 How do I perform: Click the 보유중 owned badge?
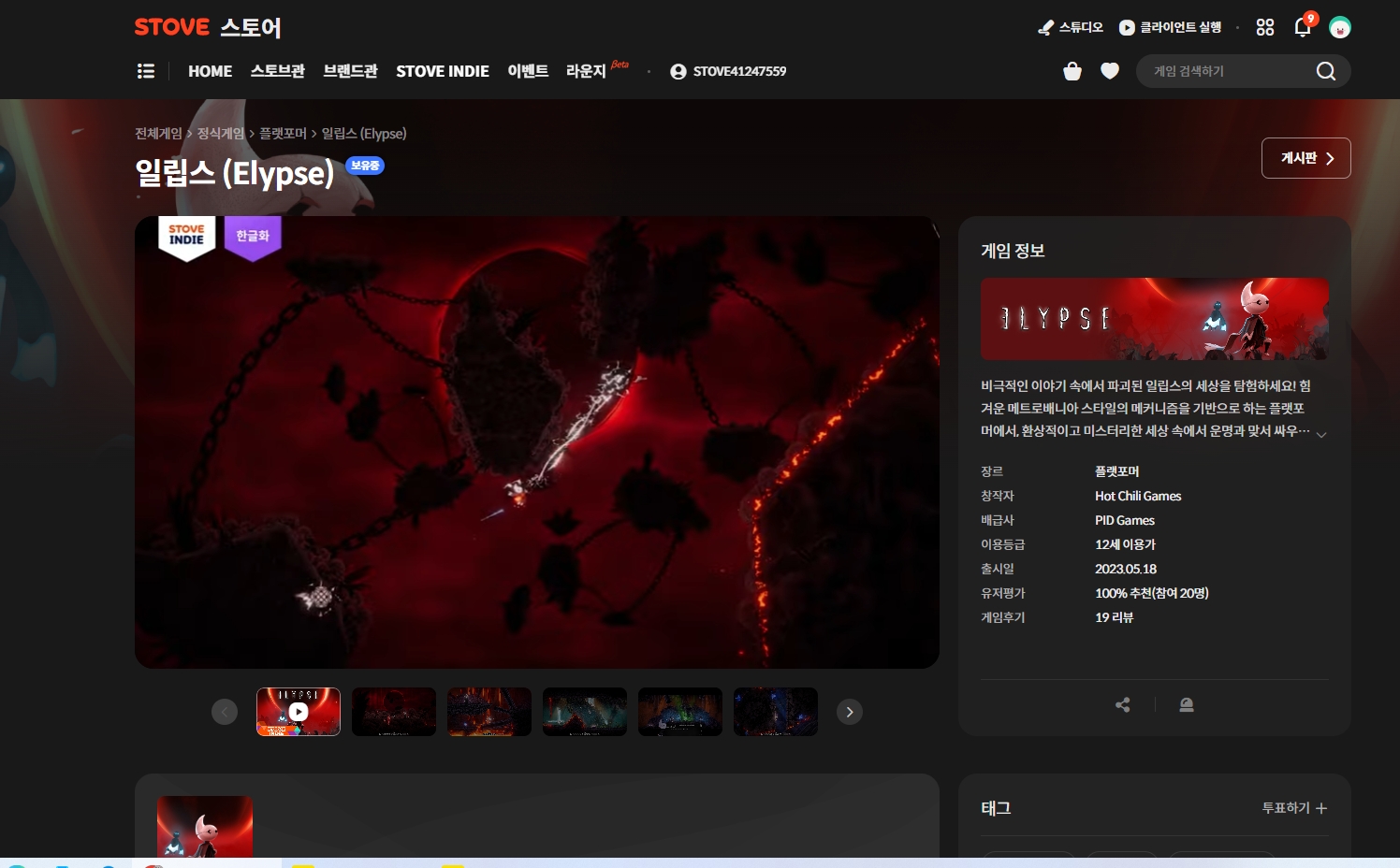[x=365, y=166]
